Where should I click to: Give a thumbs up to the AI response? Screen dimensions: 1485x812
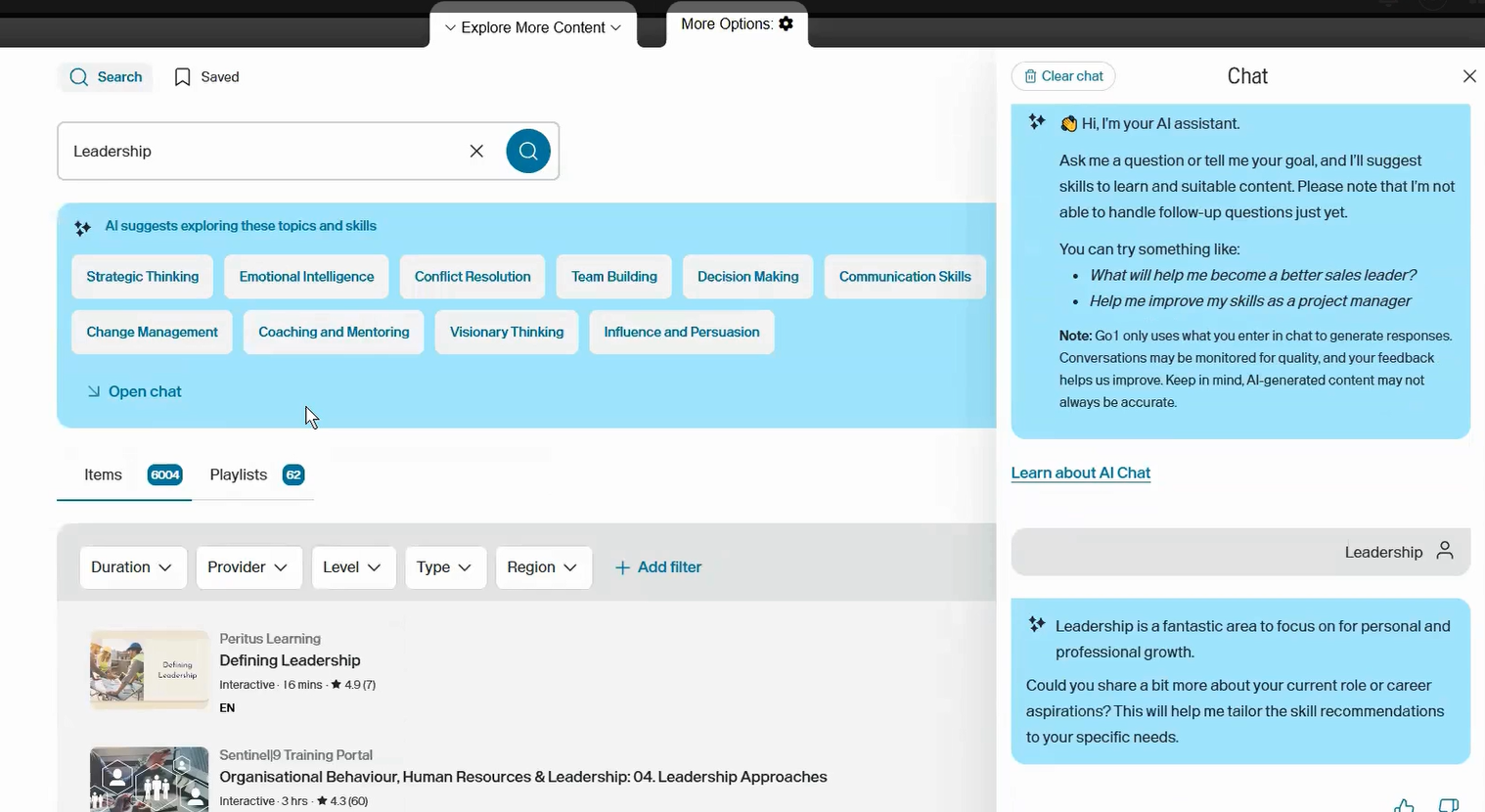pyautogui.click(x=1404, y=804)
